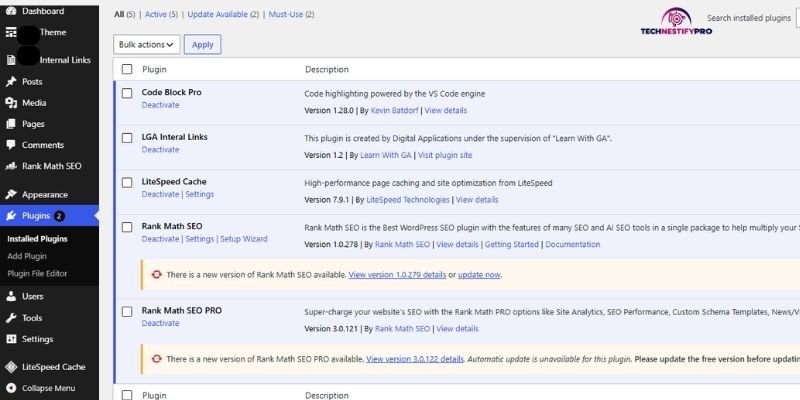This screenshot has width=800, height=400.
Task: View version 1.0.279 details link
Action: coord(397,274)
